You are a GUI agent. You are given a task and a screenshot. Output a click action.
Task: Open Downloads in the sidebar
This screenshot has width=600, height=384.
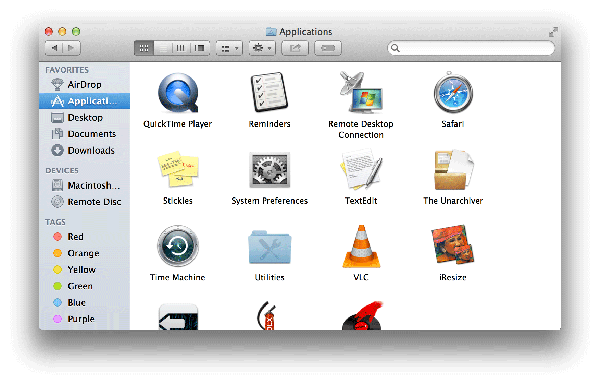84,150
